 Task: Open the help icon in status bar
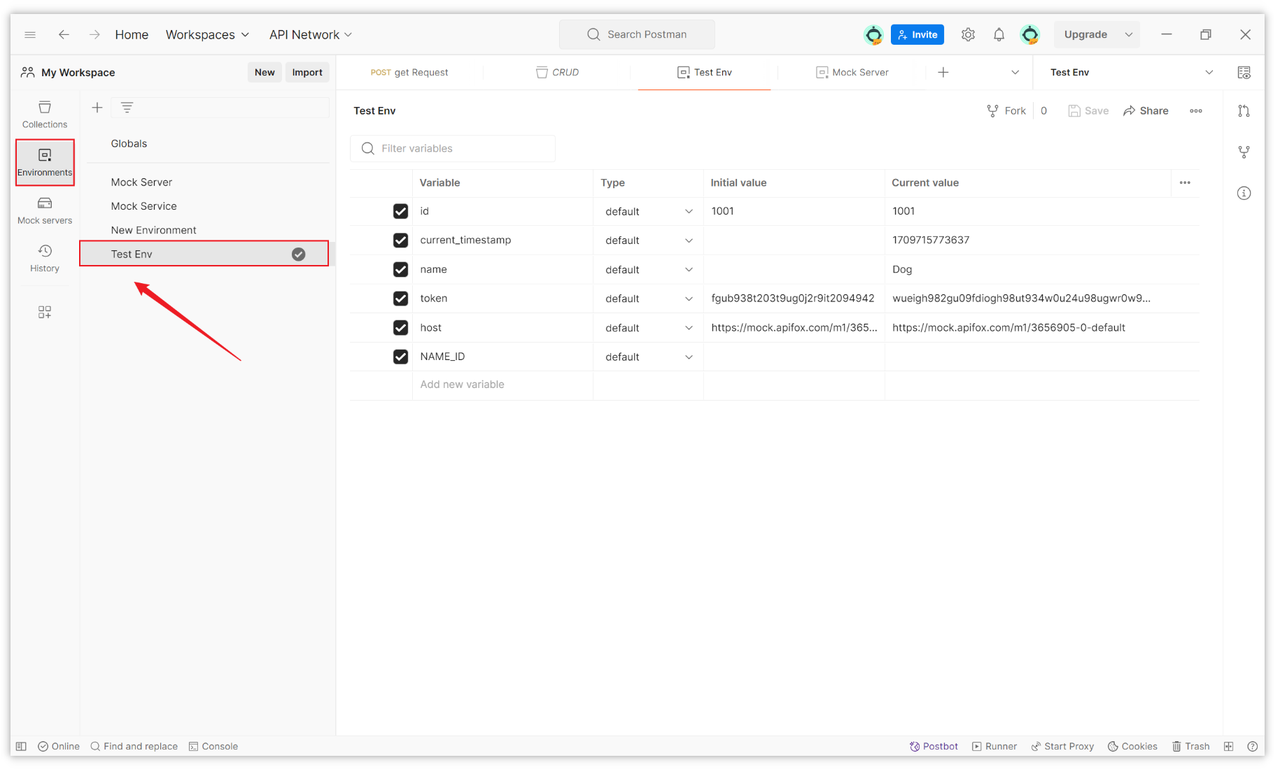[x=1253, y=746]
